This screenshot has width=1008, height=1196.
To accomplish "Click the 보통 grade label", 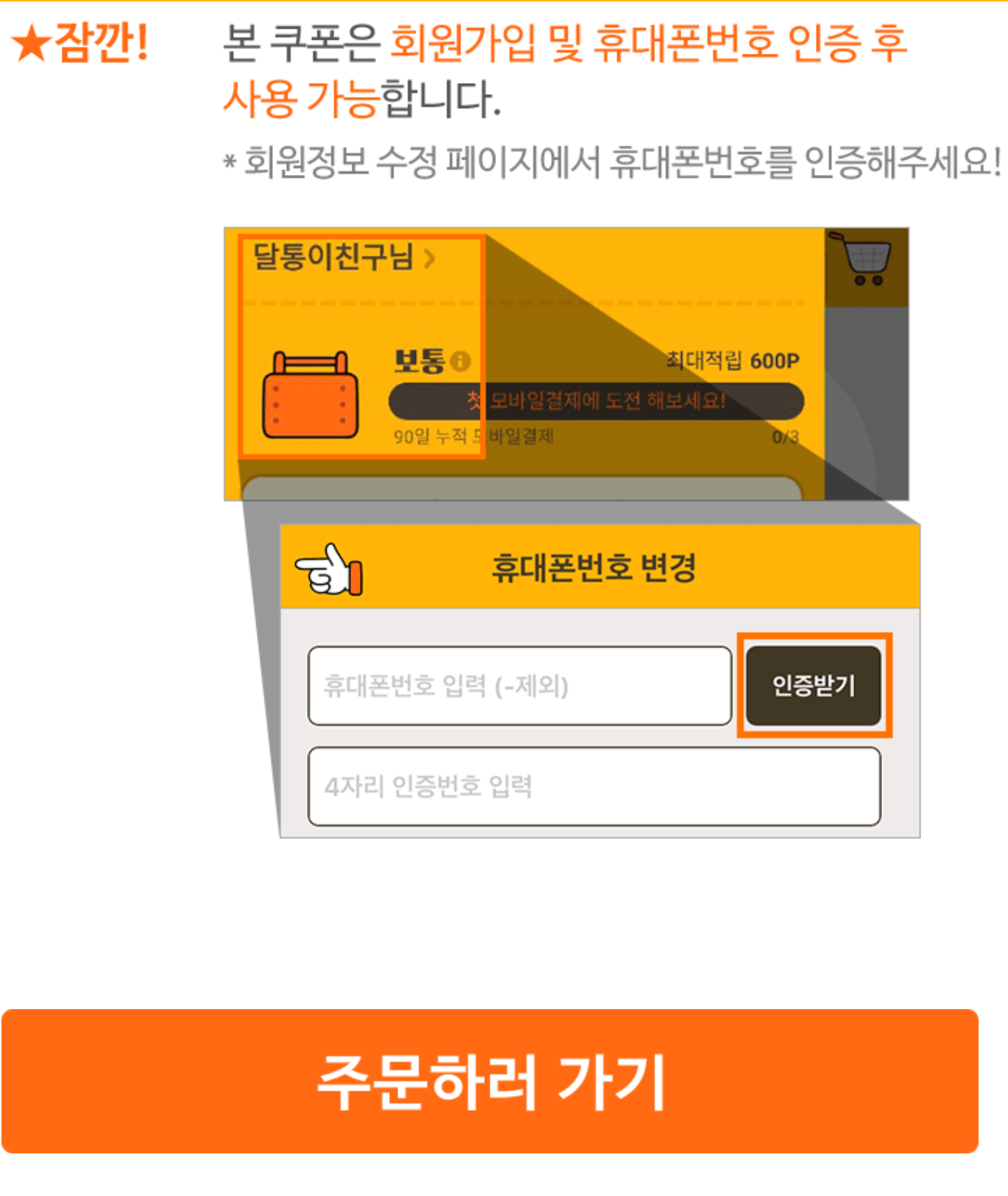I will [x=419, y=360].
